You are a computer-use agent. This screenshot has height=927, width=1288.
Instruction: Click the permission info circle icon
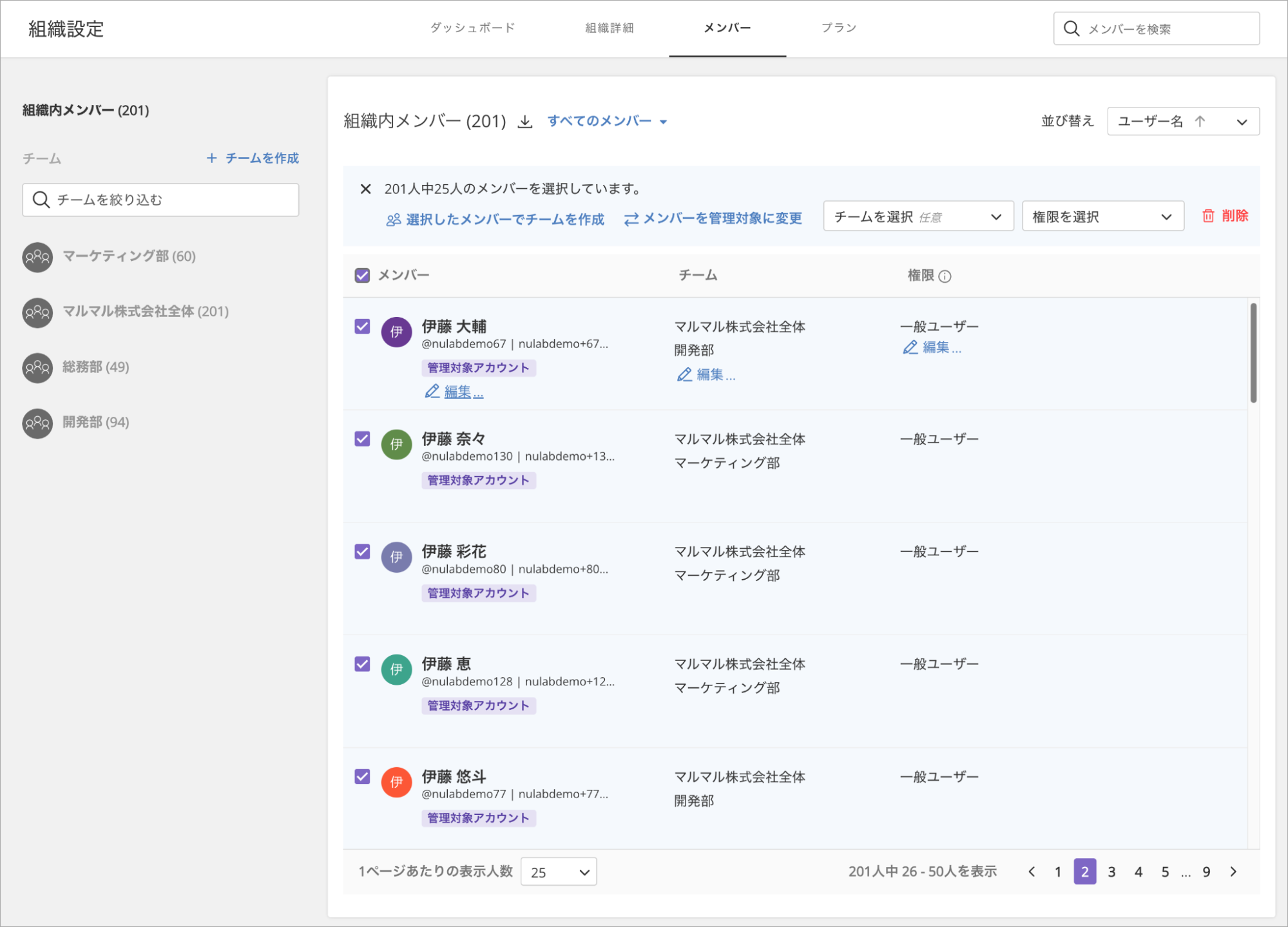(945, 276)
